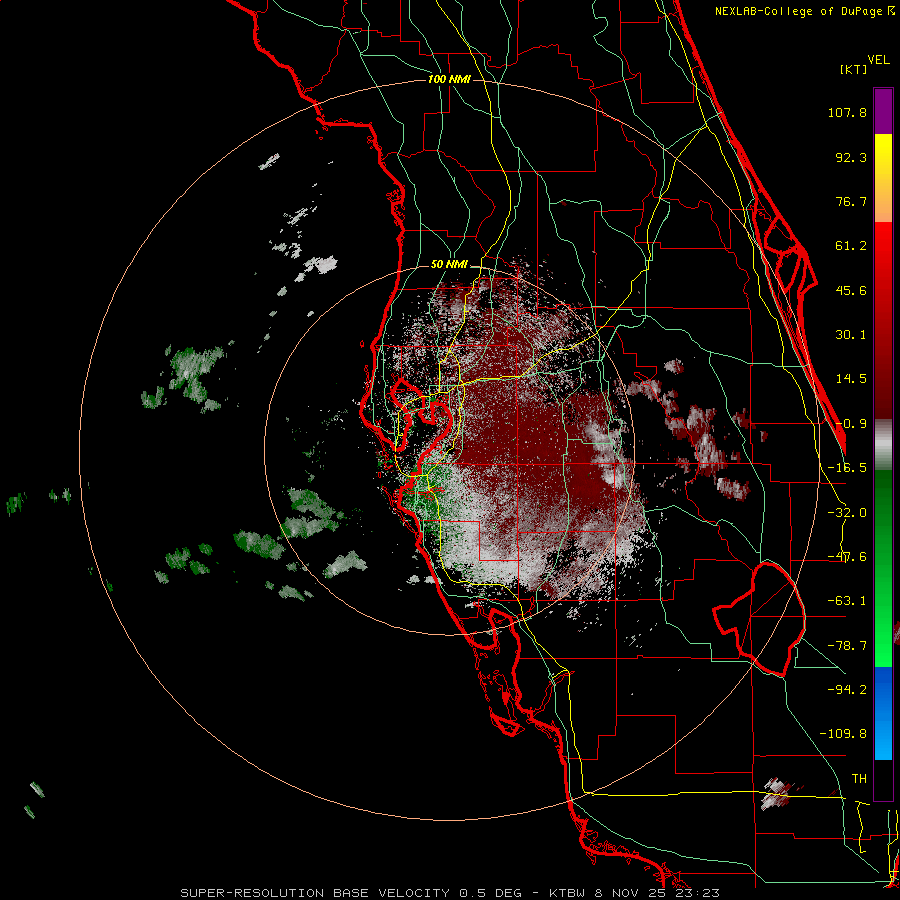Click the TH legend label
Screen dimensions: 900x900
[859, 779]
